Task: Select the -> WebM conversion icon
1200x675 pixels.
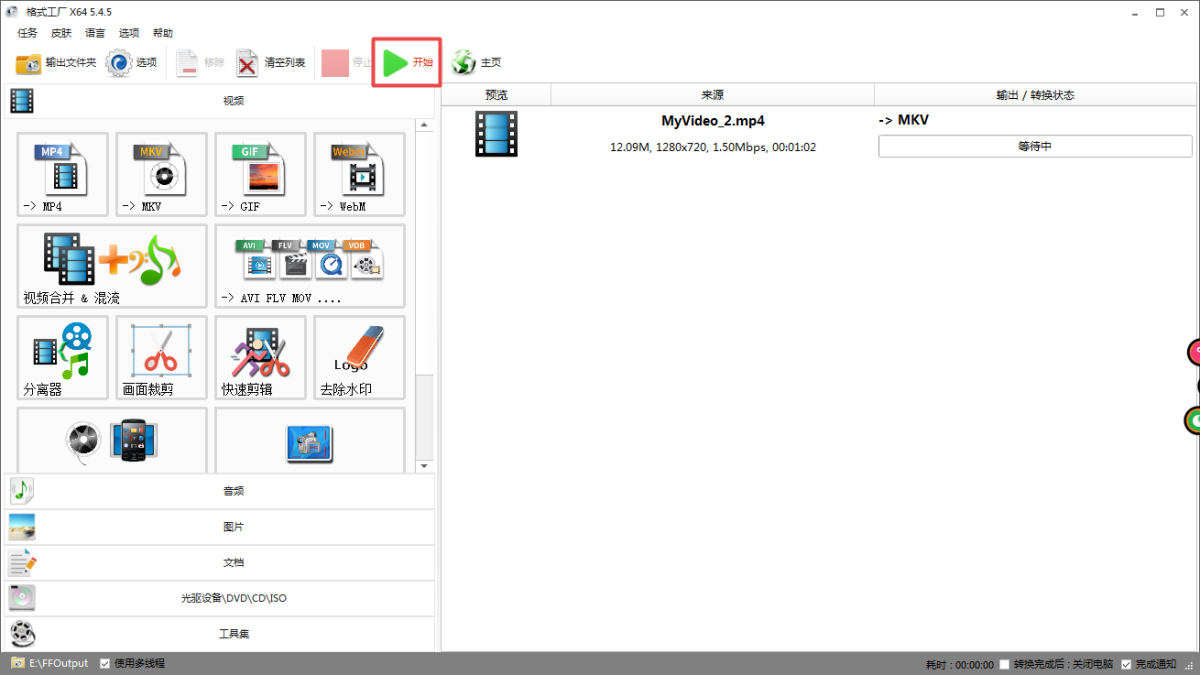Action: 360,174
